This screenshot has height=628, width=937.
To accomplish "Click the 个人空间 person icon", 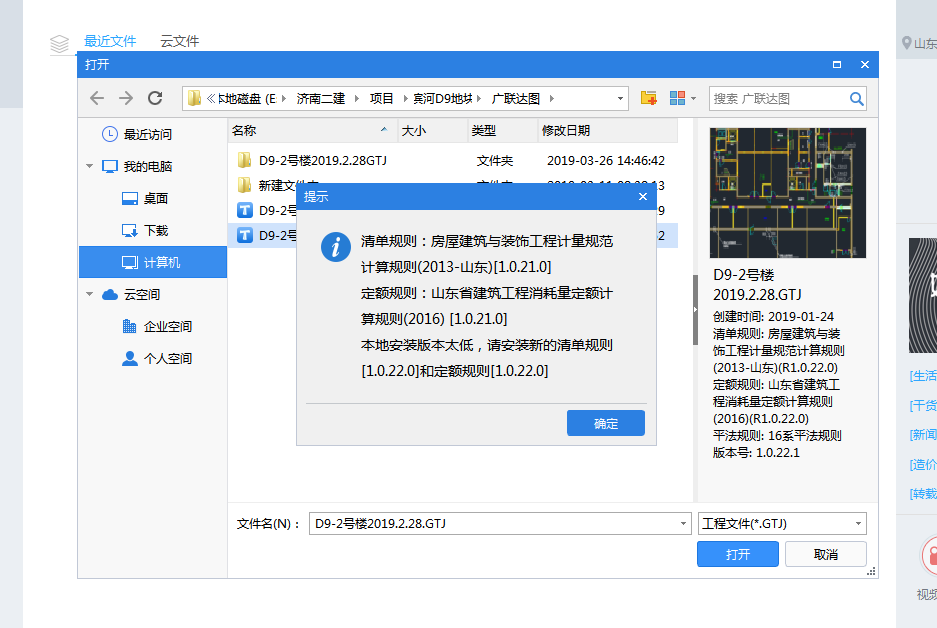I will [130, 359].
